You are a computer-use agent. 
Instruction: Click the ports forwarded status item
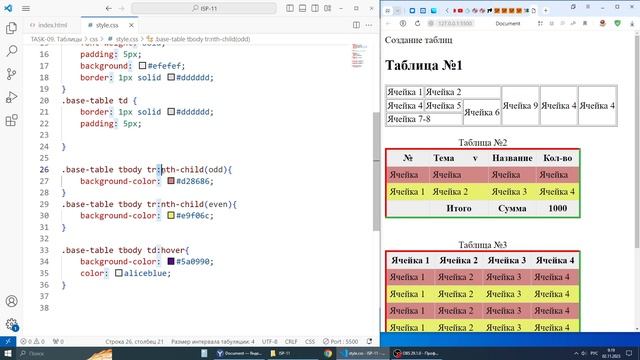pyautogui.click(x=58, y=341)
